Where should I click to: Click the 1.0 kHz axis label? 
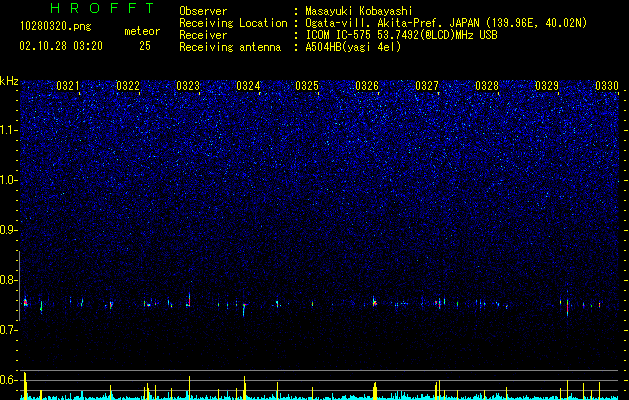coord(9,180)
